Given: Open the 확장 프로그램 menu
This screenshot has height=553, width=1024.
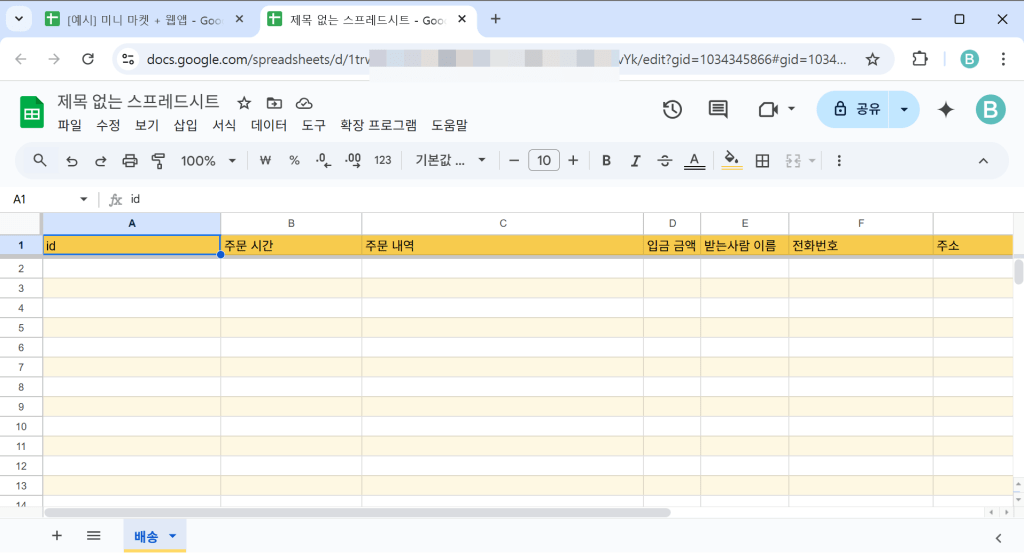Looking at the screenshot, I should (x=378, y=126).
